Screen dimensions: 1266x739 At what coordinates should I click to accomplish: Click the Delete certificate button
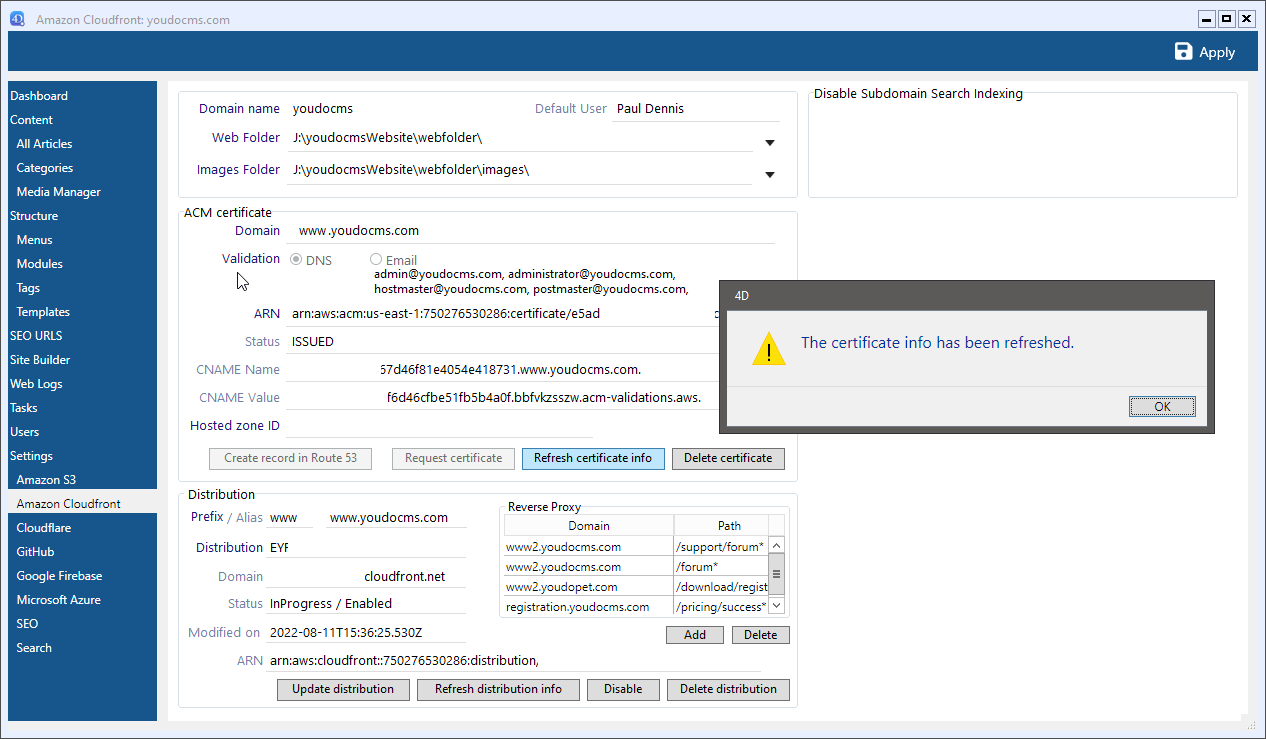[727, 458]
